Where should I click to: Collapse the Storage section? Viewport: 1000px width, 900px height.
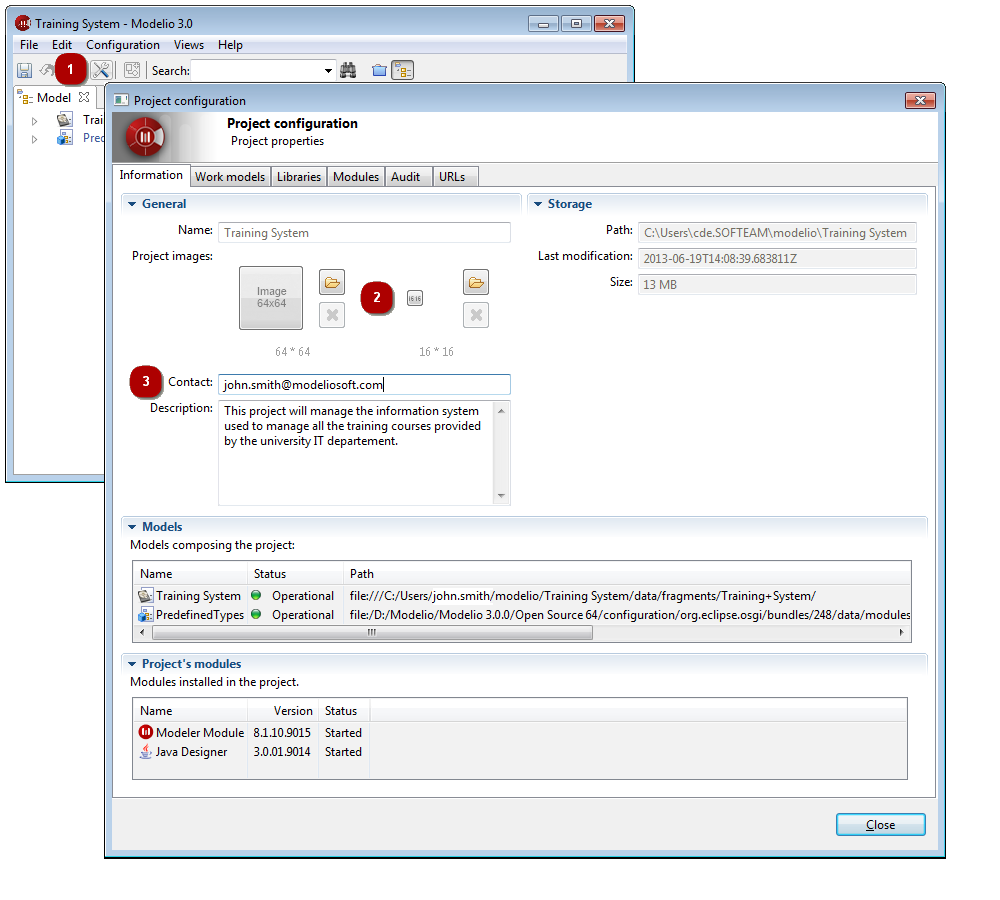click(x=538, y=204)
